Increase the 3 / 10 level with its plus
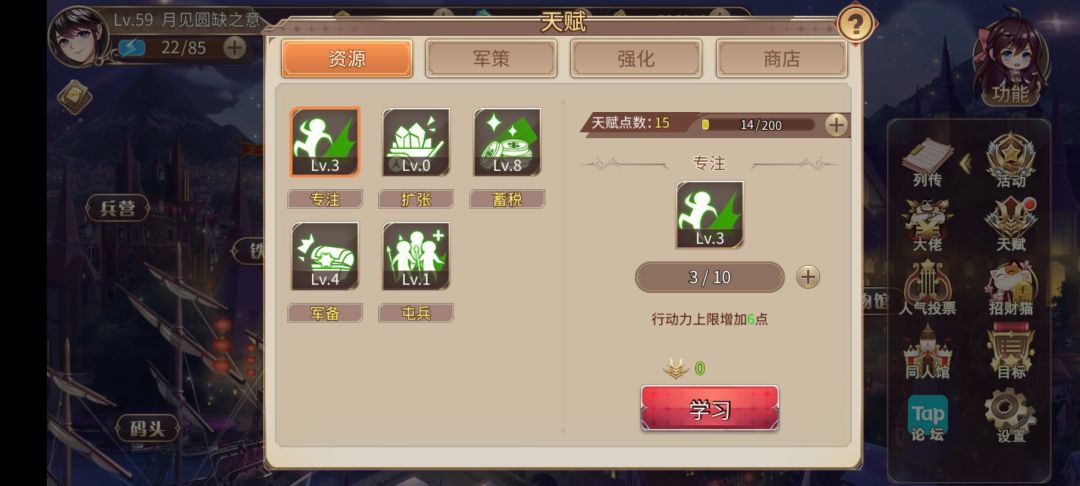This screenshot has width=1080, height=486. [x=808, y=277]
